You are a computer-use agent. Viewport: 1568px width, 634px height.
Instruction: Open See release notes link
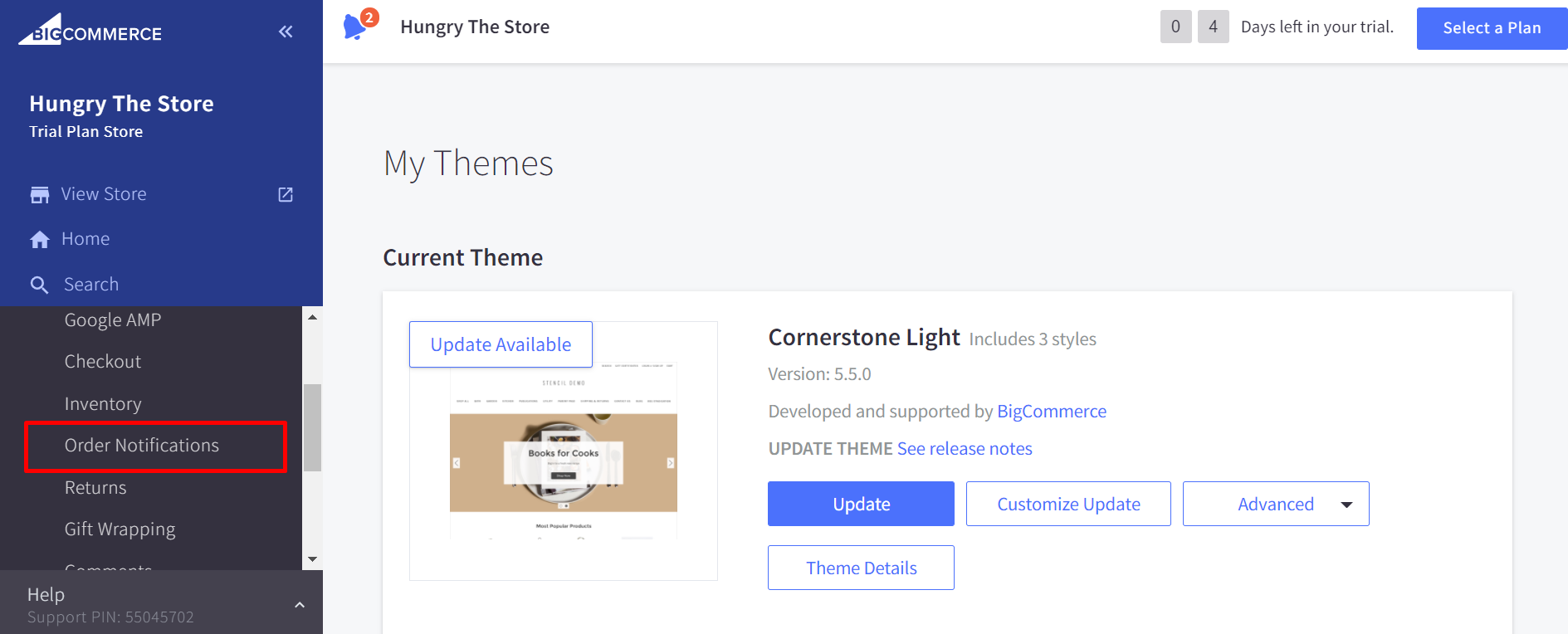point(965,449)
